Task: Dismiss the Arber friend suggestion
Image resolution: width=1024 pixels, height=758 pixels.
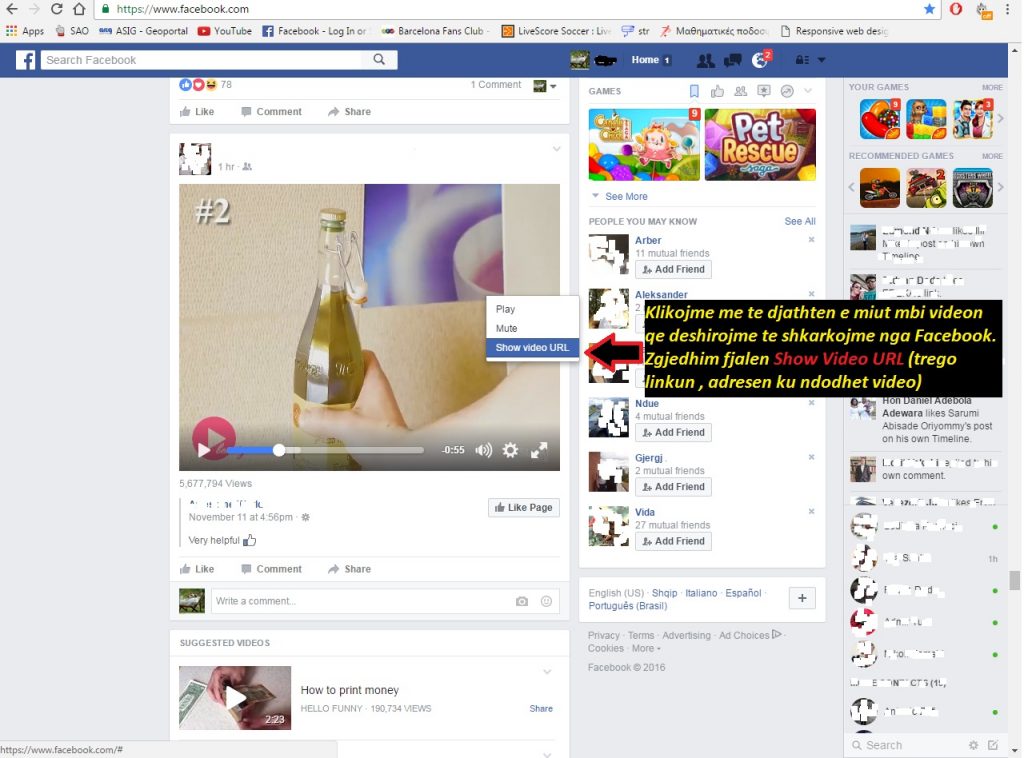Action: [x=811, y=240]
